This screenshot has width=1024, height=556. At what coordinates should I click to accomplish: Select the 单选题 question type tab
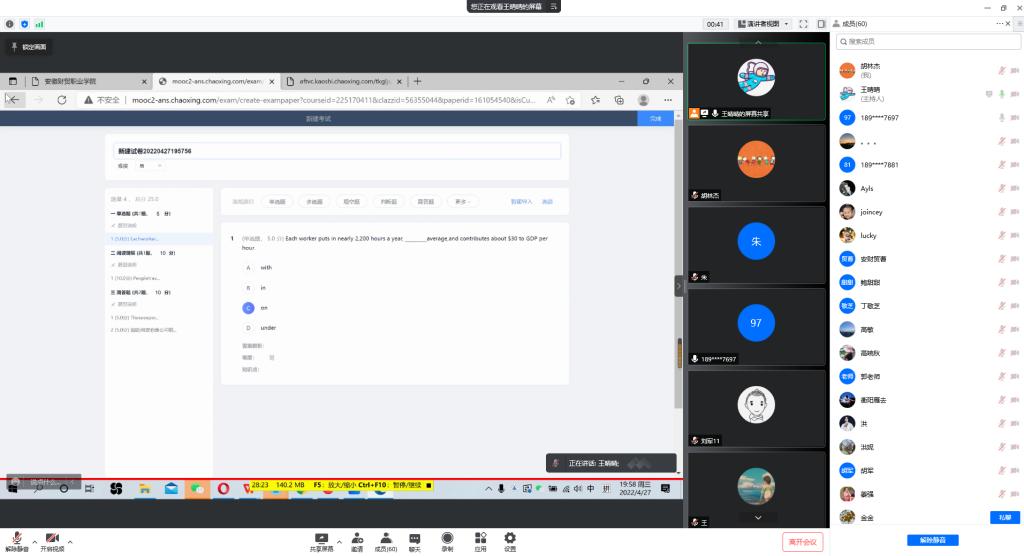pos(277,202)
